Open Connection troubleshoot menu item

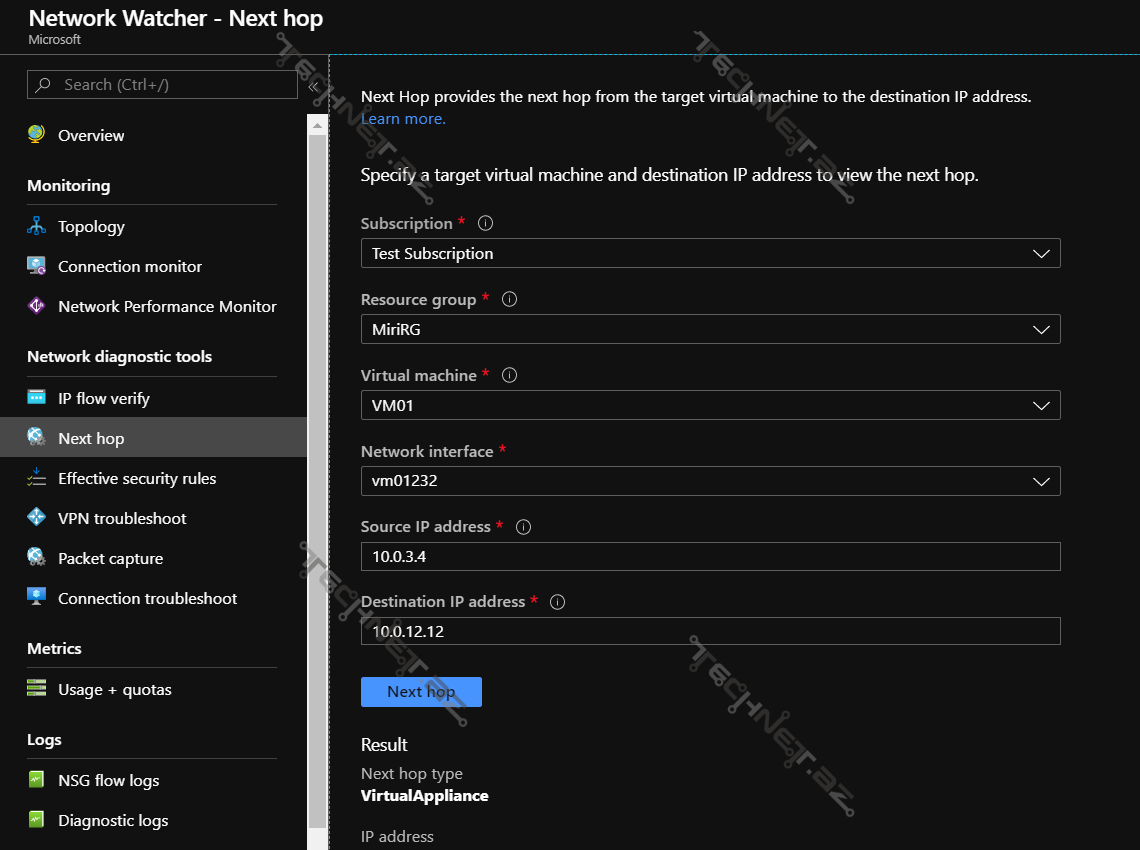[147, 598]
